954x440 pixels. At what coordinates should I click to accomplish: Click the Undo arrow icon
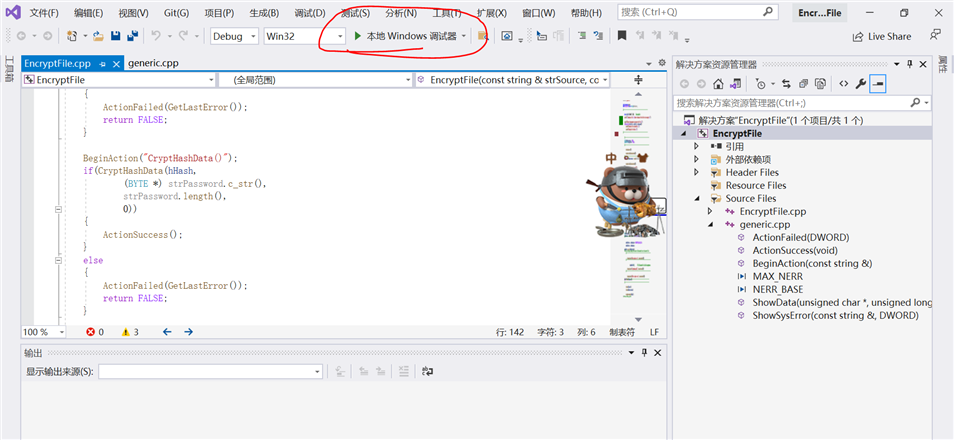(156, 37)
